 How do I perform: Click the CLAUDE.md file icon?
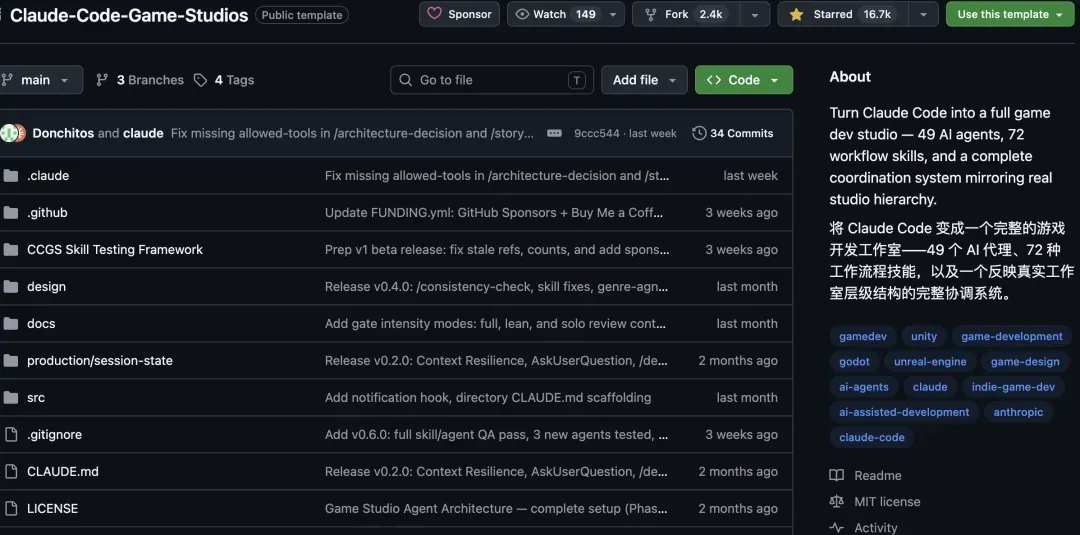[x=10, y=472]
